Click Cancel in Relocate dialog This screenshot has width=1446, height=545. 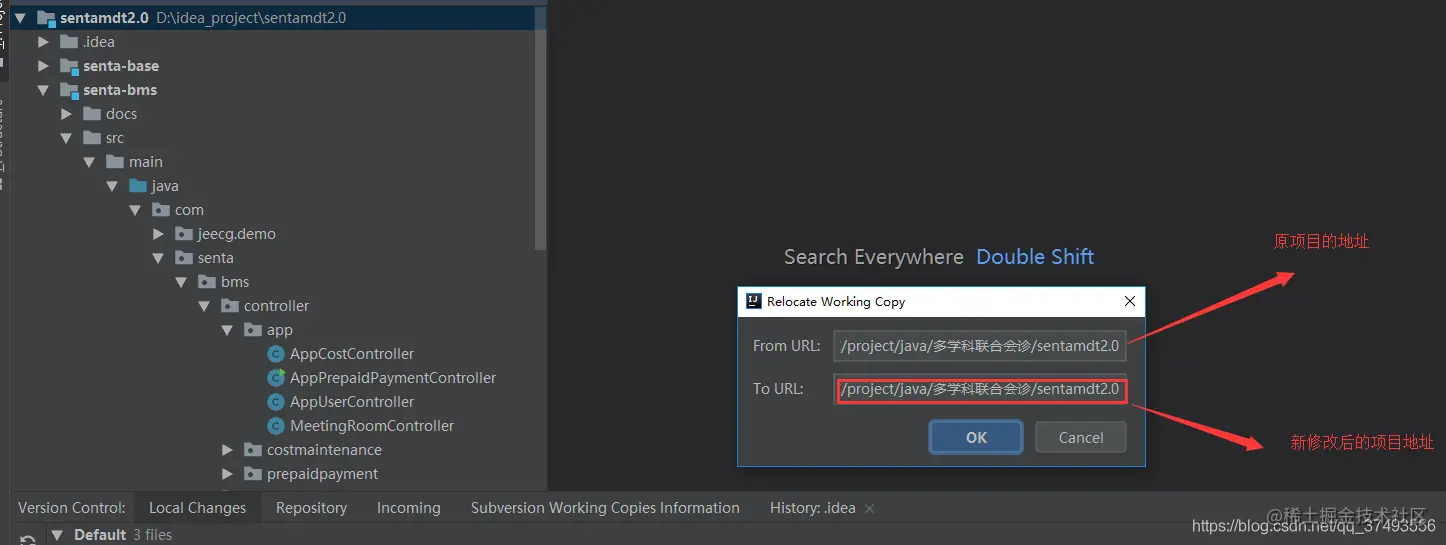tap(1080, 437)
